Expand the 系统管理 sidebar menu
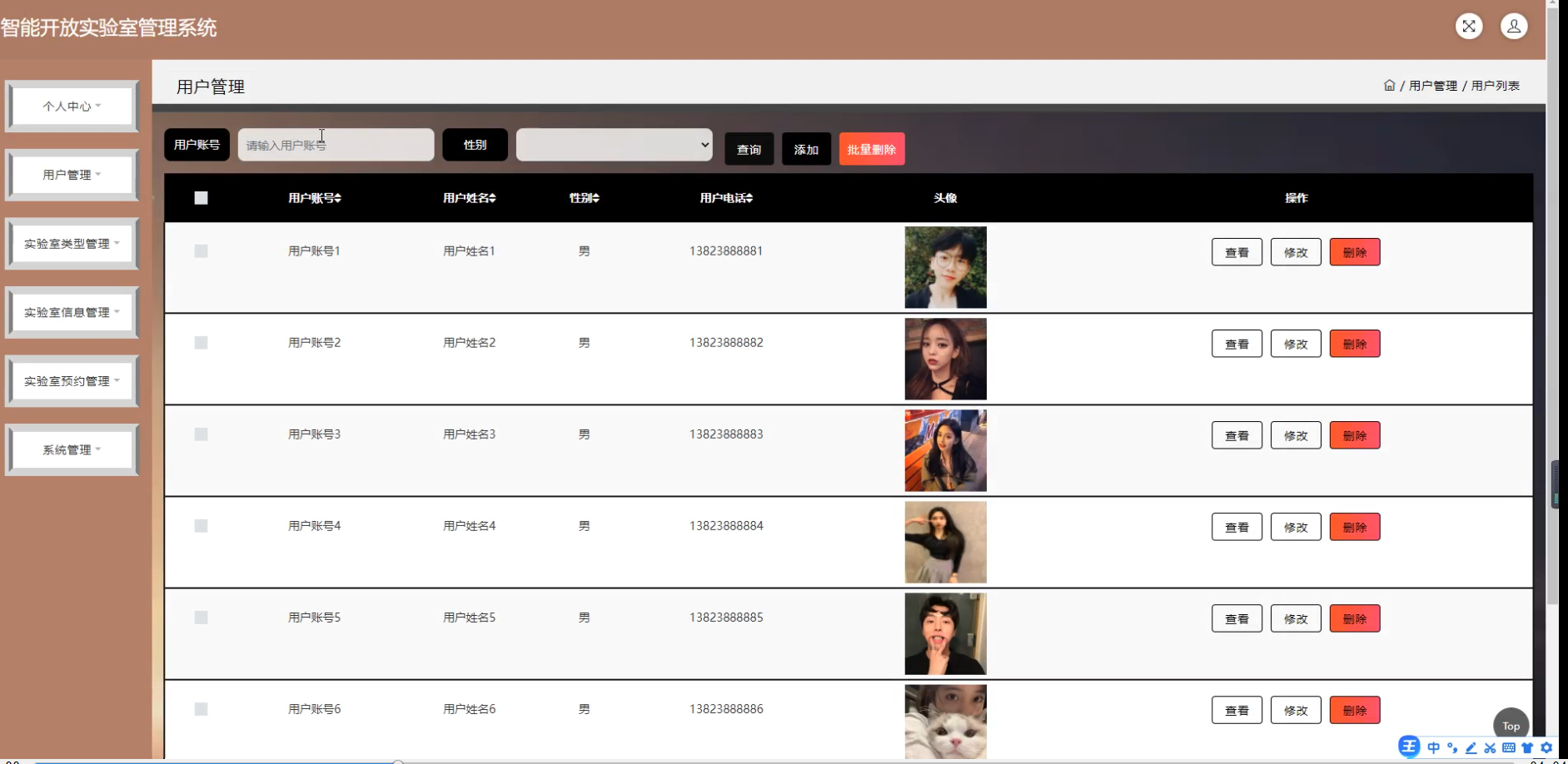Screen dimensions: 1568x764 coord(72,450)
